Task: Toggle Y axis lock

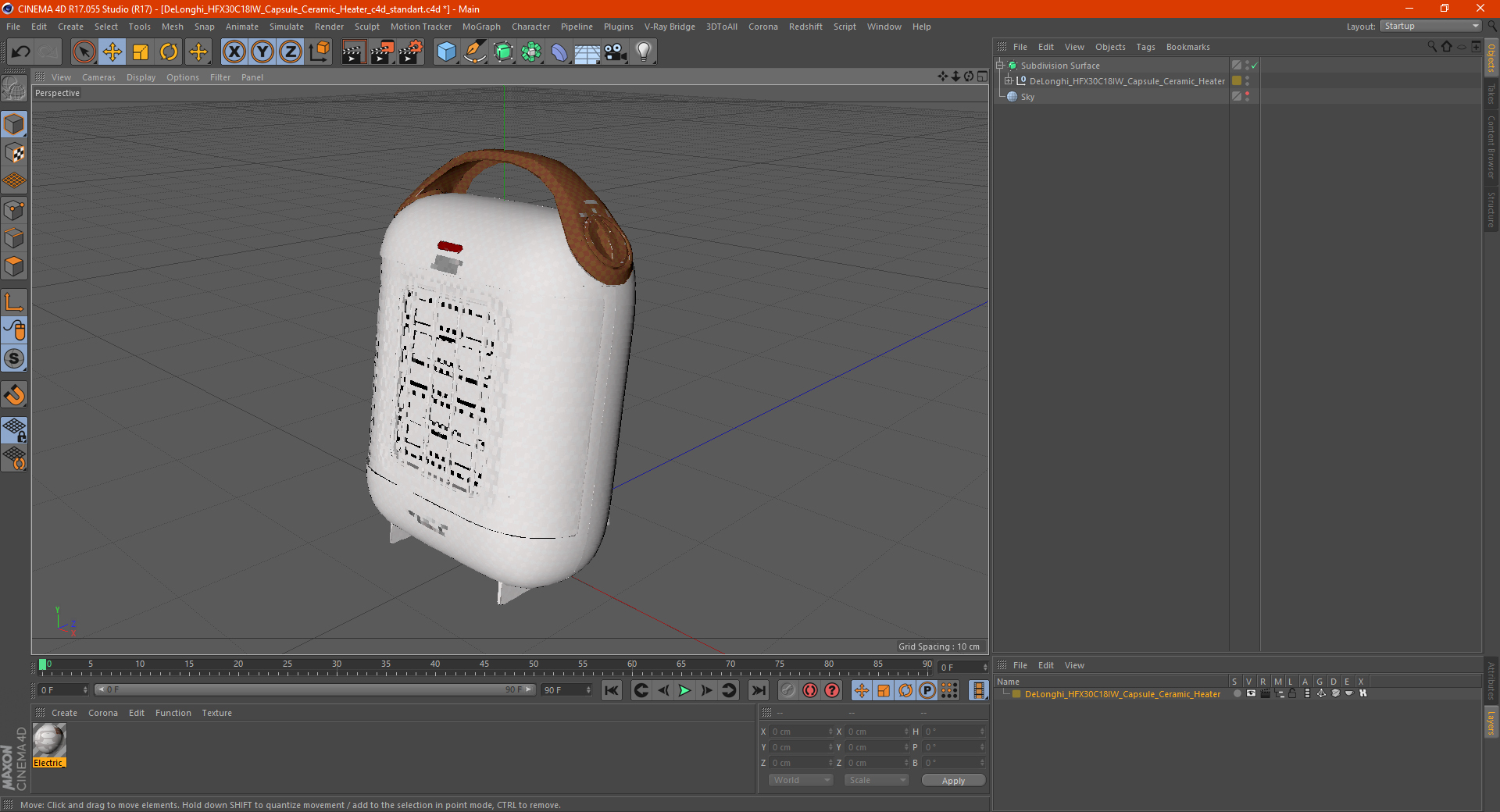Action: (262, 52)
